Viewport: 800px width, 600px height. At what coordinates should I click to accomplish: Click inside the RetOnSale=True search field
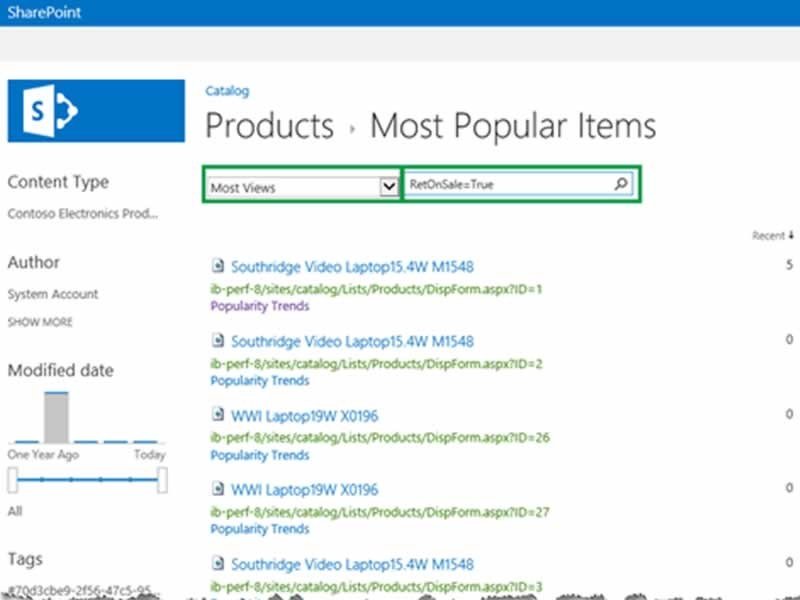pyautogui.click(x=500, y=183)
